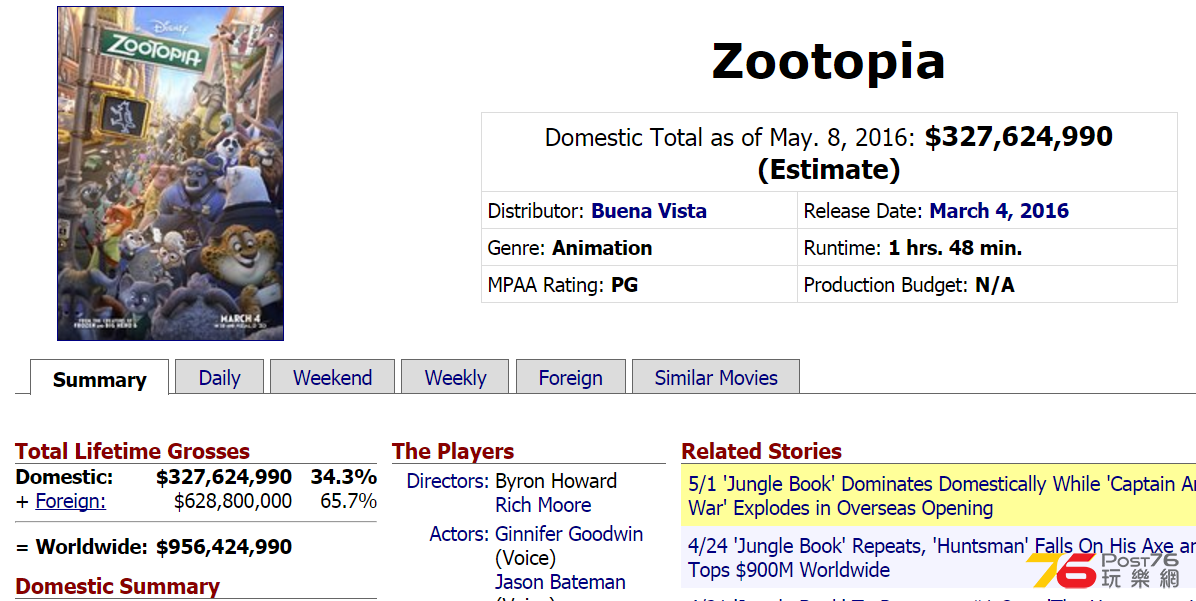Open the Zootopia movie poster image
1196x601 pixels.
coord(170,173)
